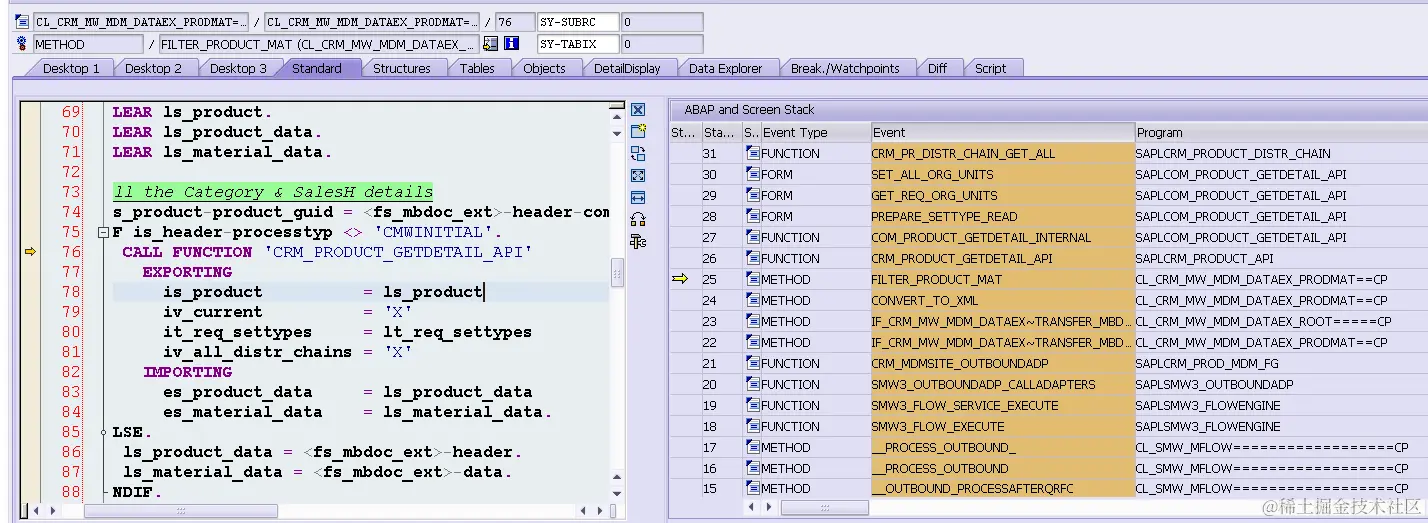Click program SAPLCRM_PROD_MDM_FG in stack

[x=1207, y=363]
